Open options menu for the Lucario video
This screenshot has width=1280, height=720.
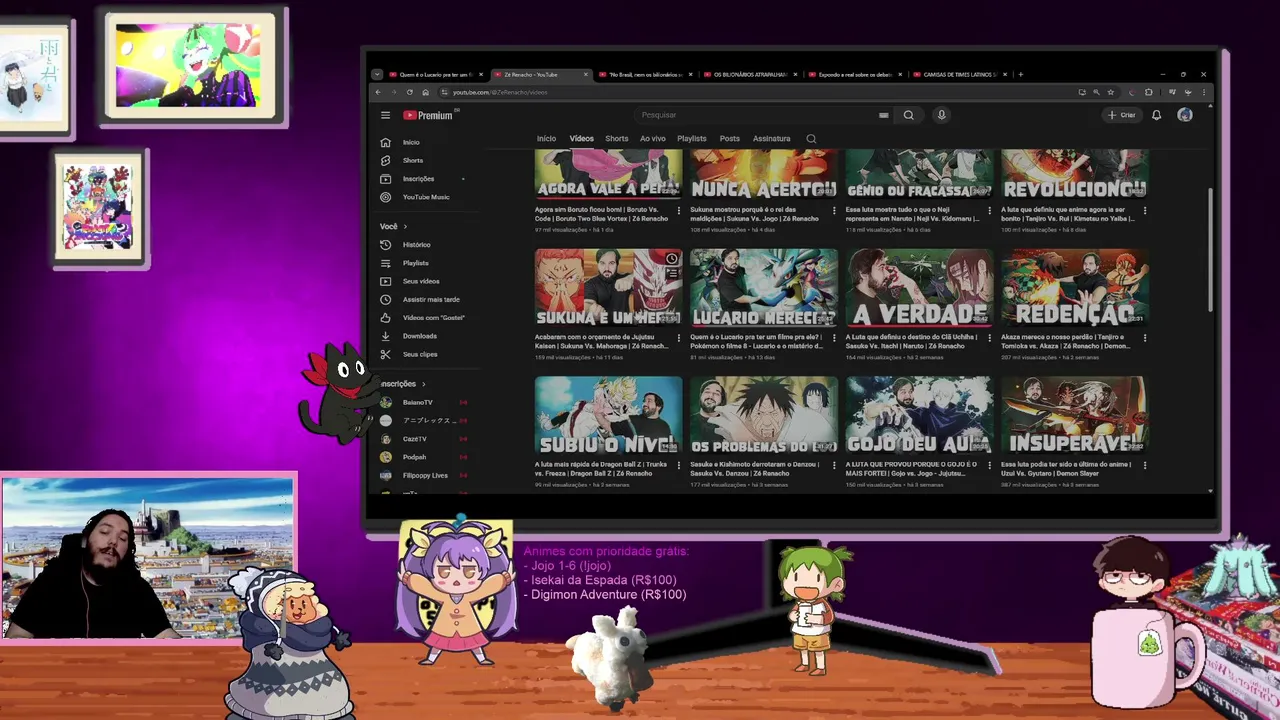pyautogui.click(x=834, y=338)
